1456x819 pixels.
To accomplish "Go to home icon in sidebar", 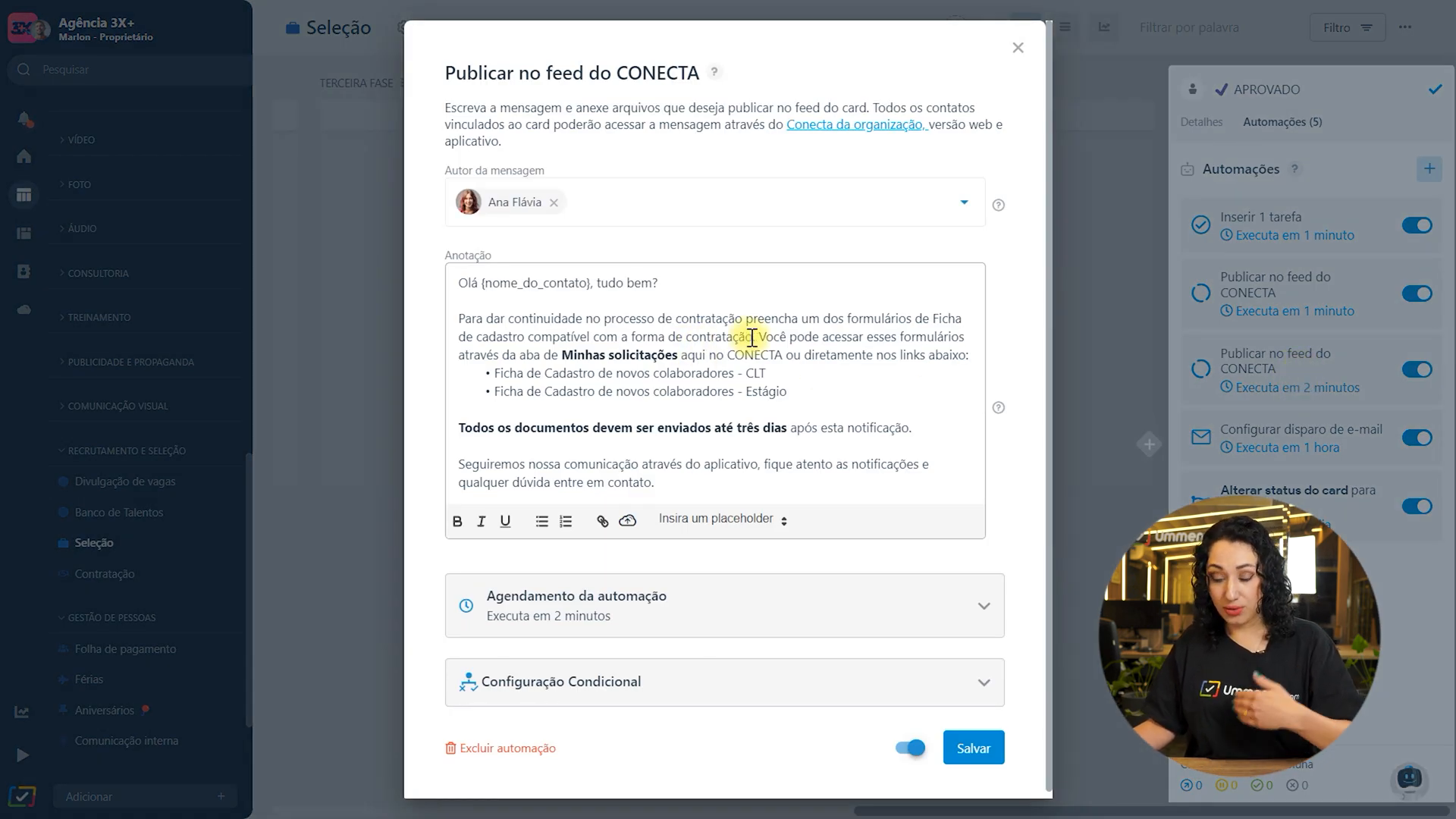I will pyautogui.click(x=24, y=156).
